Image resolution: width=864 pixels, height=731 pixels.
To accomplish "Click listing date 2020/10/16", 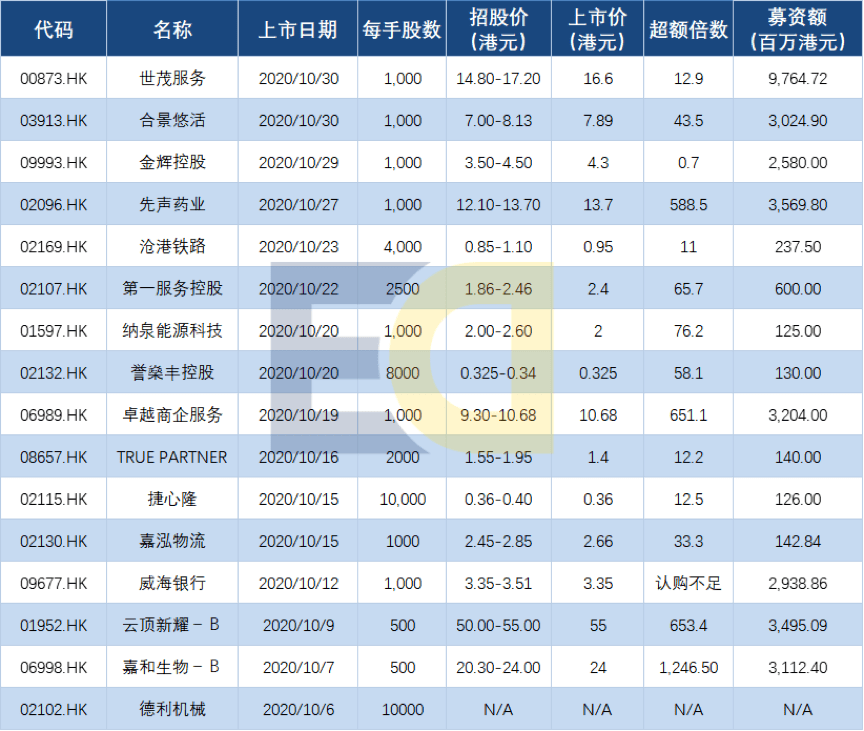I will click(299, 457).
